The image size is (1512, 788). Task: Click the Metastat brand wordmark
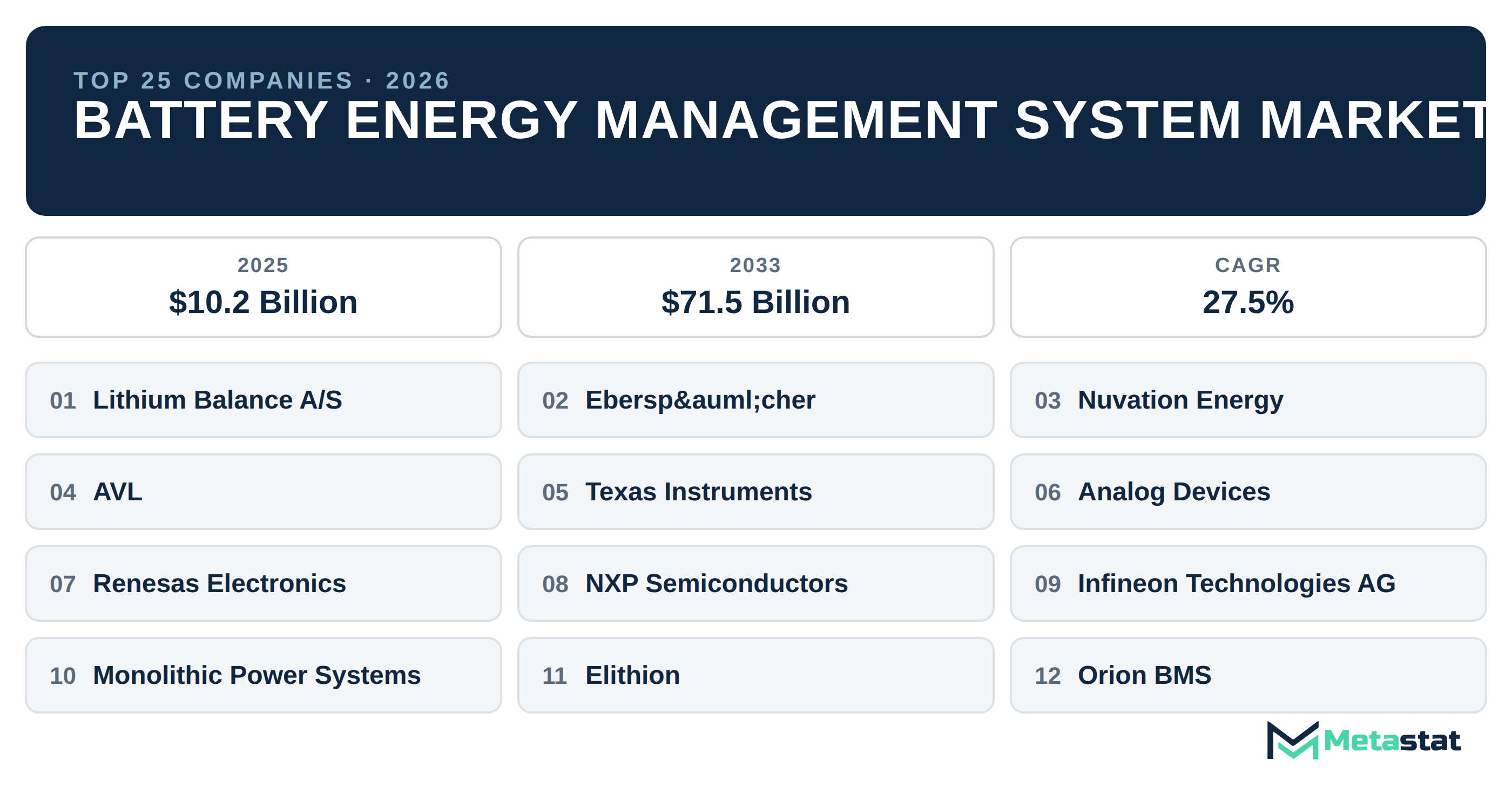pos(1392,741)
